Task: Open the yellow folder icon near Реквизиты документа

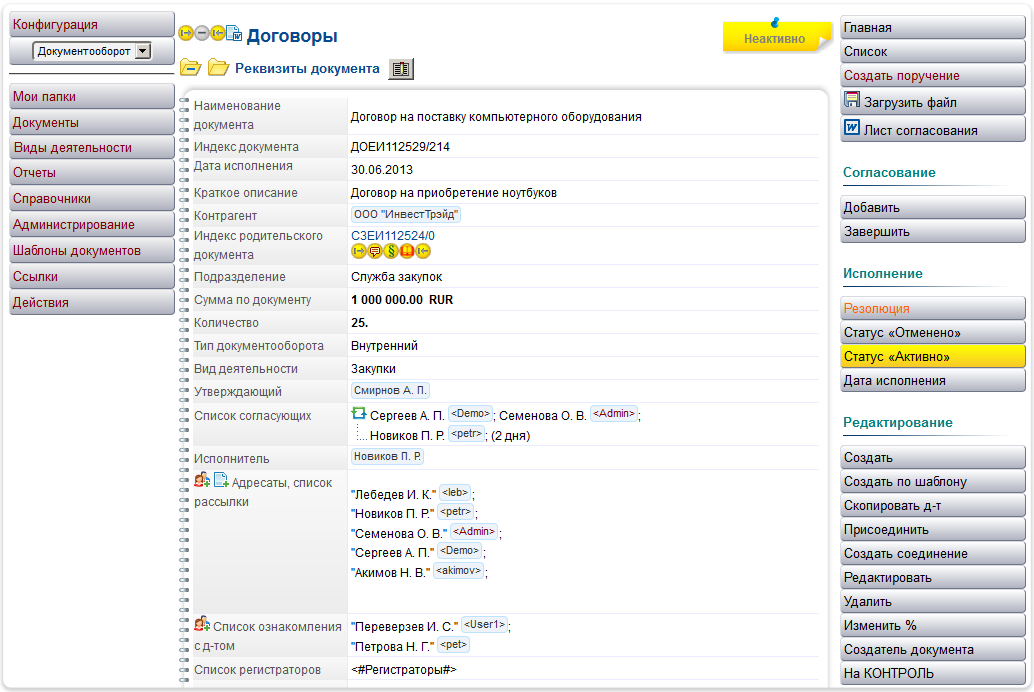Action: pos(217,69)
